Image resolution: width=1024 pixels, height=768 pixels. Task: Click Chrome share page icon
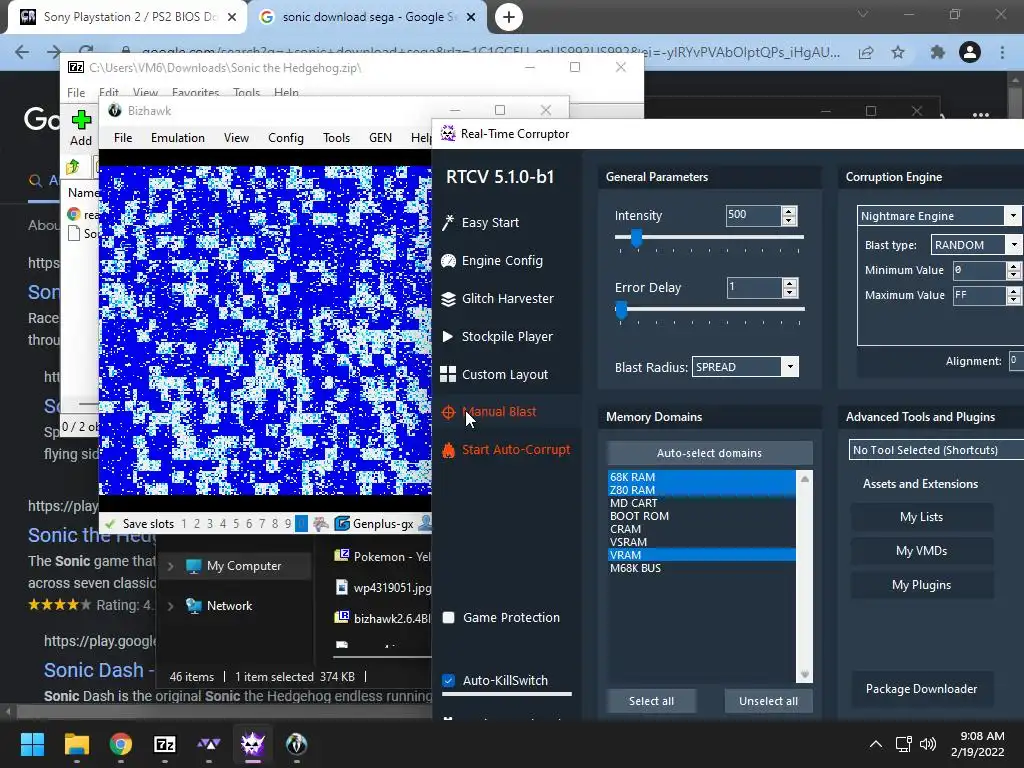point(866,52)
